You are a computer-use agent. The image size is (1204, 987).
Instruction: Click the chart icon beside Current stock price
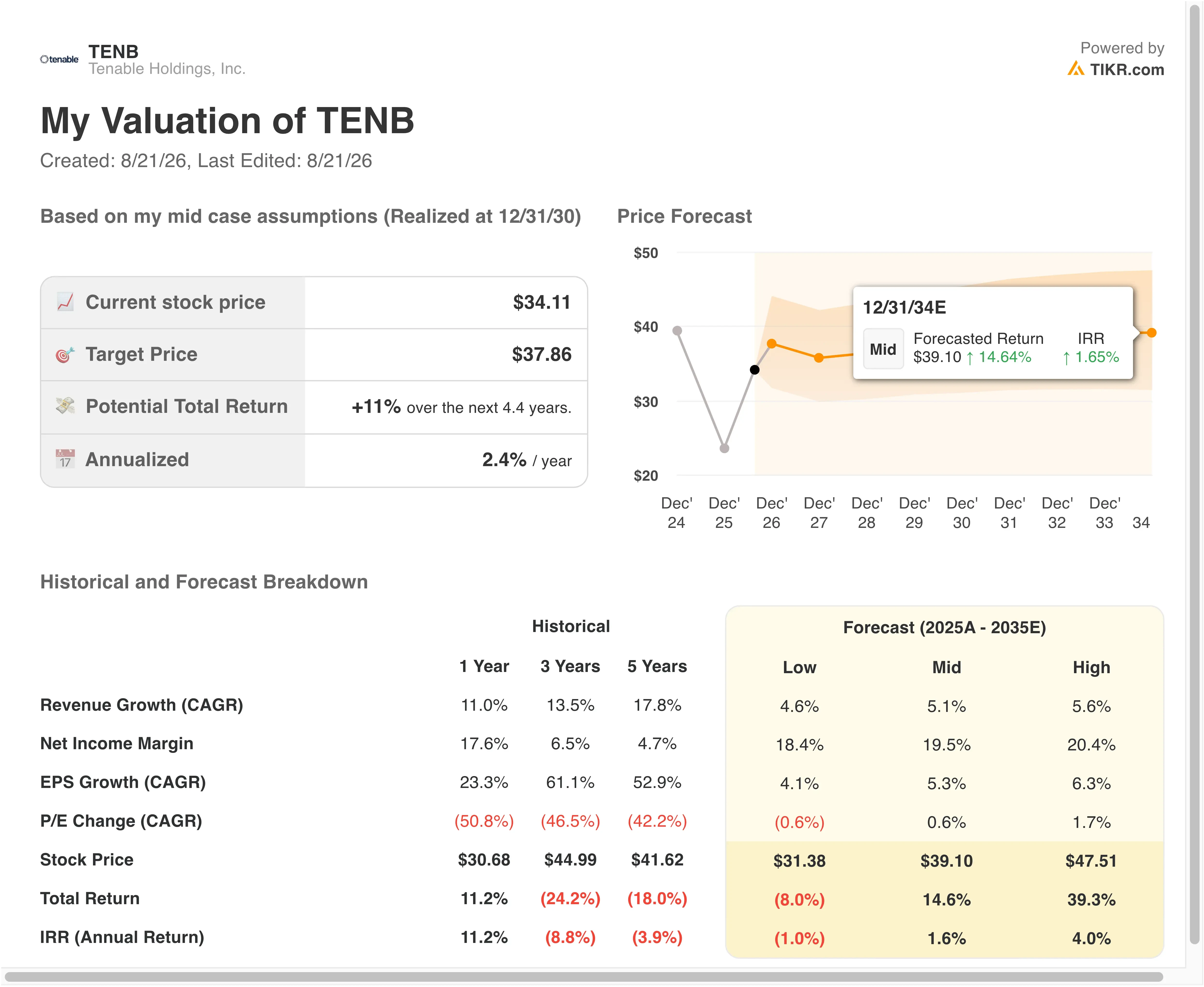[65, 302]
